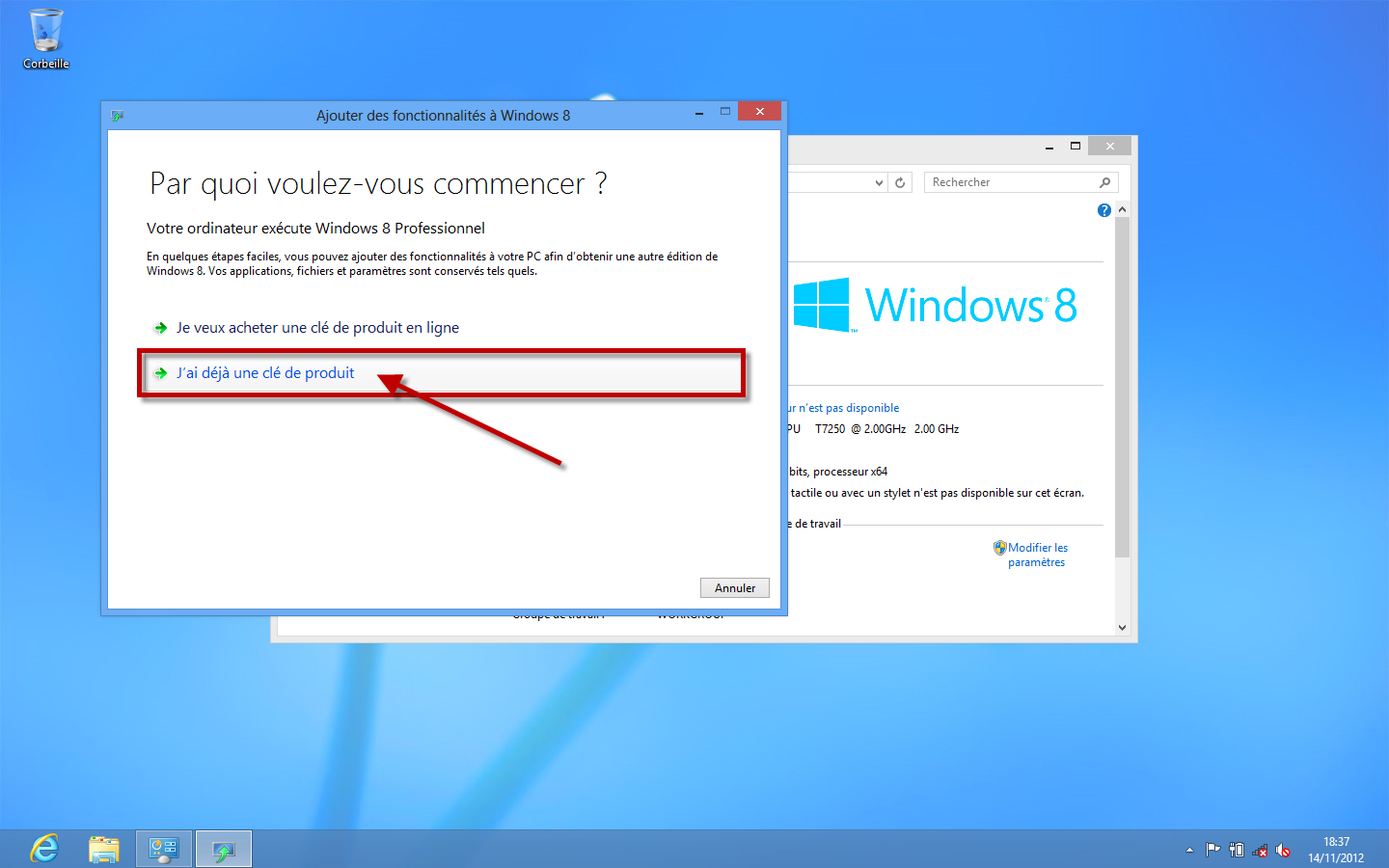Open File Explorer from the taskbar

coord(104,849)
